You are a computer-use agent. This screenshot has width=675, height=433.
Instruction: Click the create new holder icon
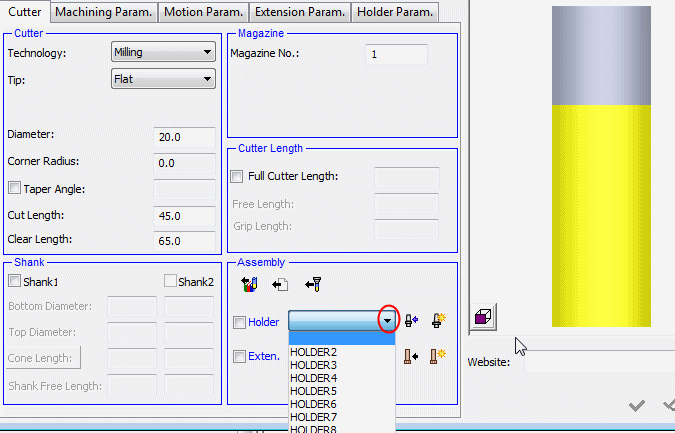pos(437,321)
